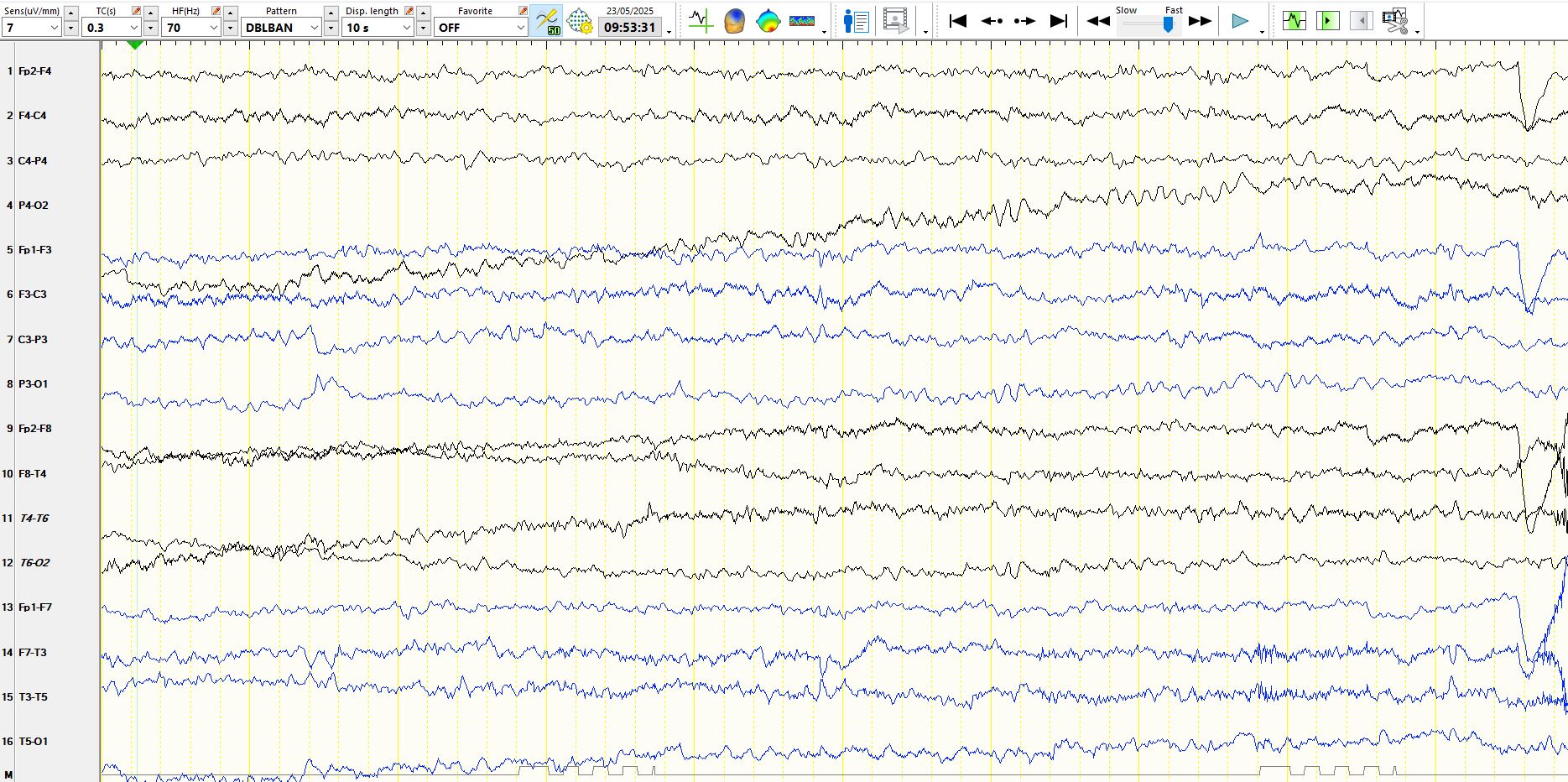Step TC(s) value down

tap(151, 28)
